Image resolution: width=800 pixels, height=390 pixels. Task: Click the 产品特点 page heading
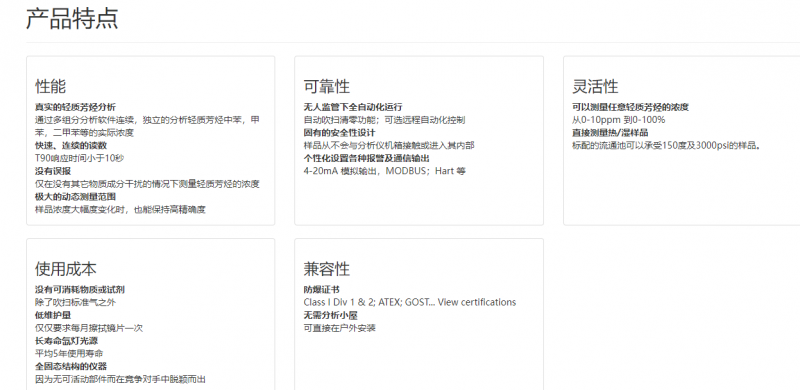(72, 18)
